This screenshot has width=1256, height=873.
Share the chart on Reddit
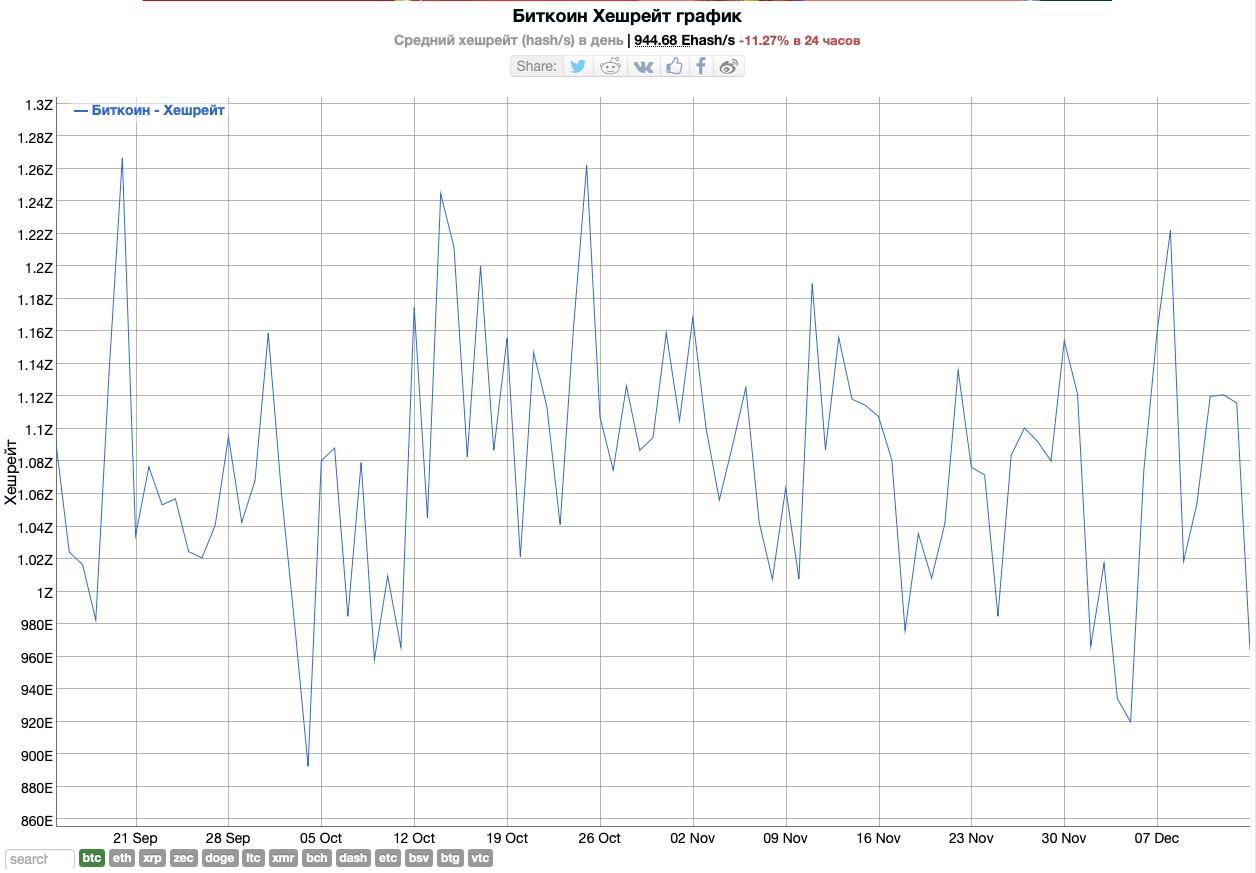(x=610, y=66)
